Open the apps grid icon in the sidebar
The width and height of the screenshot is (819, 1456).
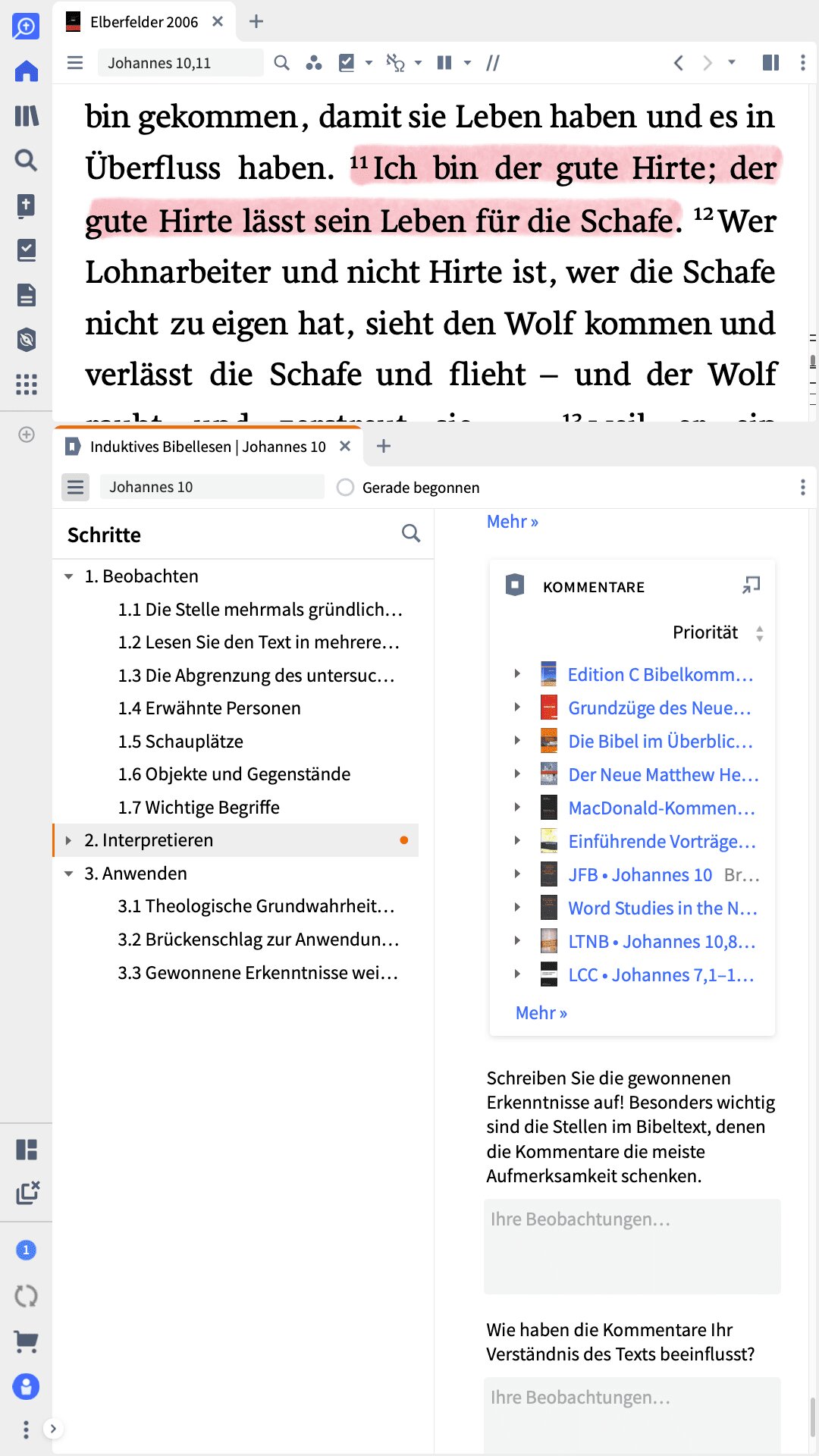[26, 384]
